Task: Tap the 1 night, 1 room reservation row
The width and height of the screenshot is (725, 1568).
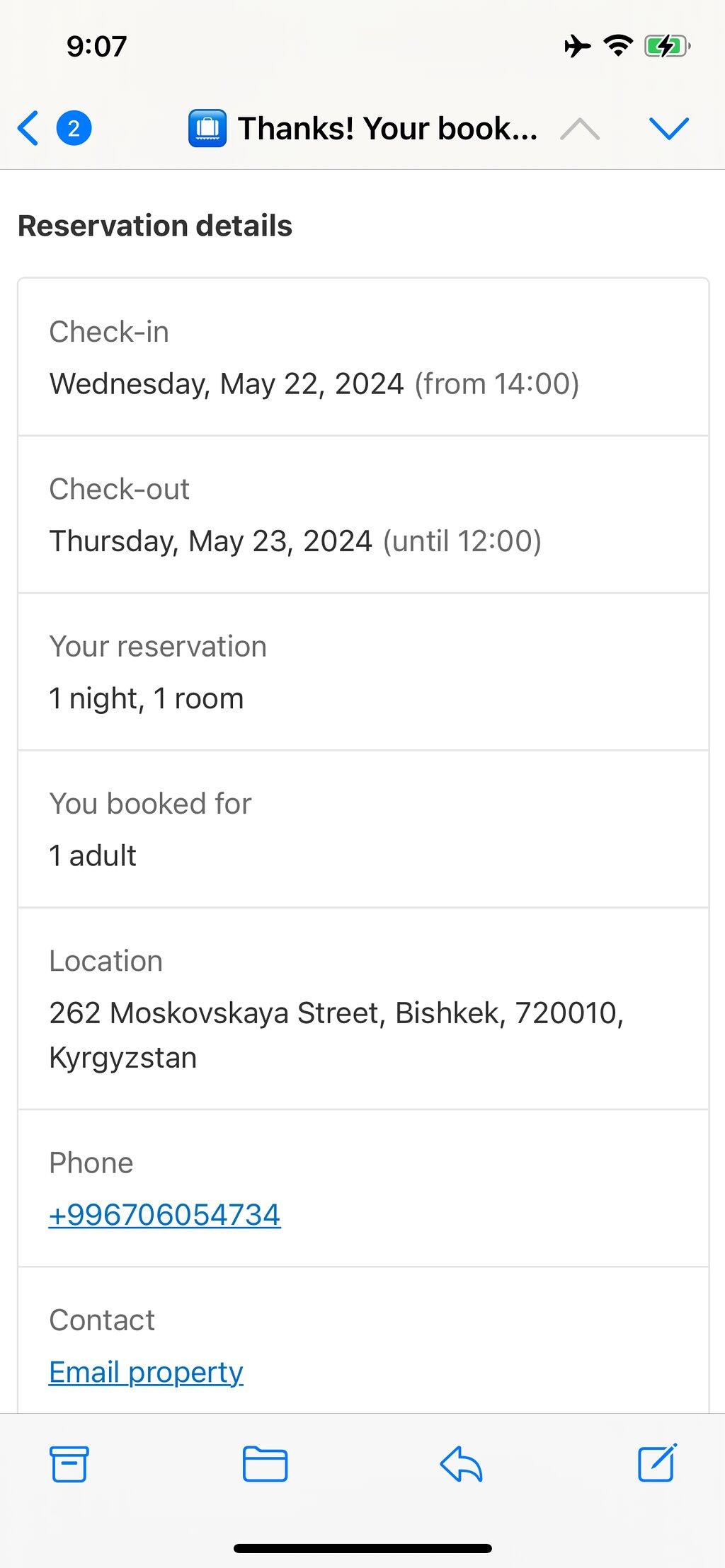Action: coord(363,672)
